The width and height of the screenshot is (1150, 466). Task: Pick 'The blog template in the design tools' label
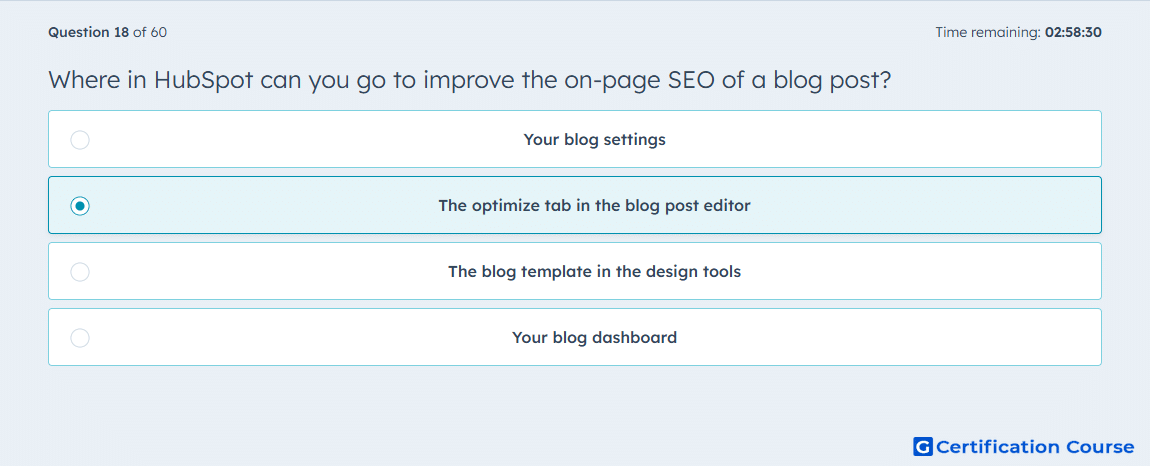(594, 272)
